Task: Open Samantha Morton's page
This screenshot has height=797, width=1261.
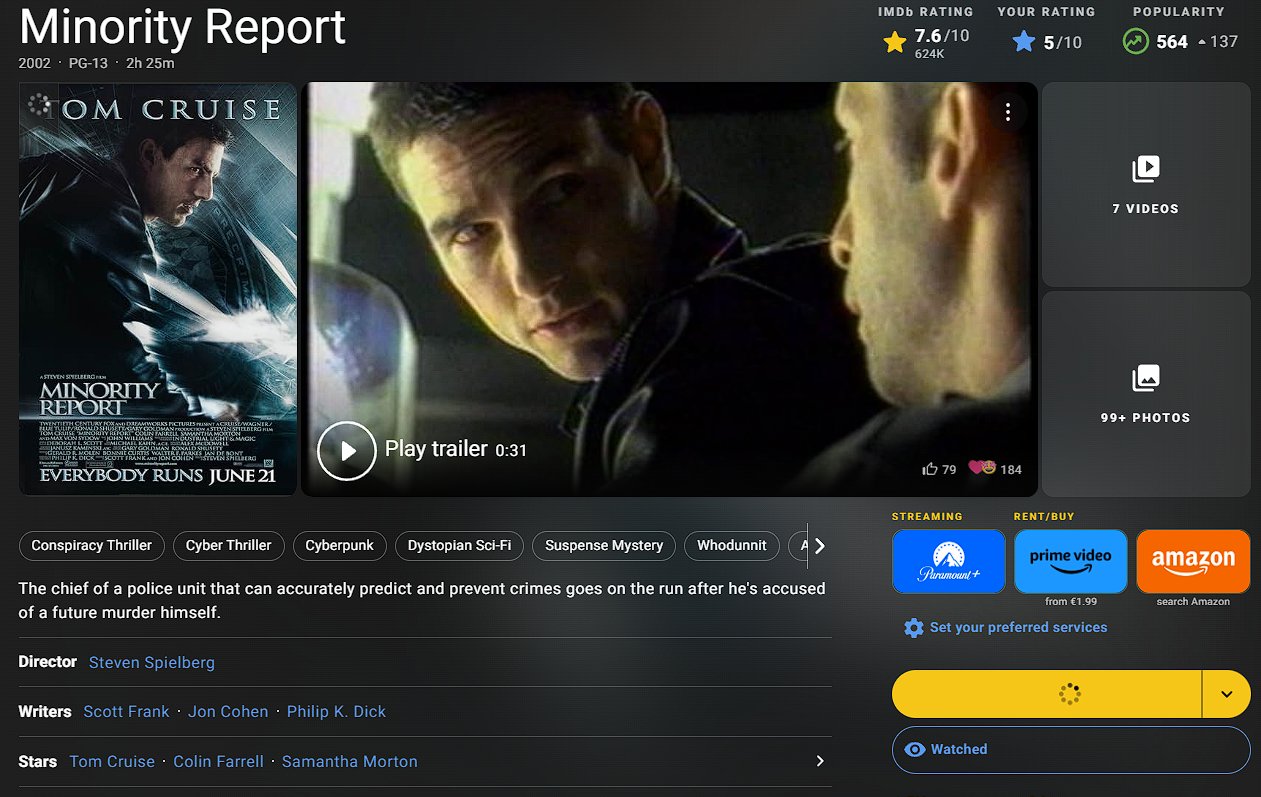Action: tap(350, 762)
